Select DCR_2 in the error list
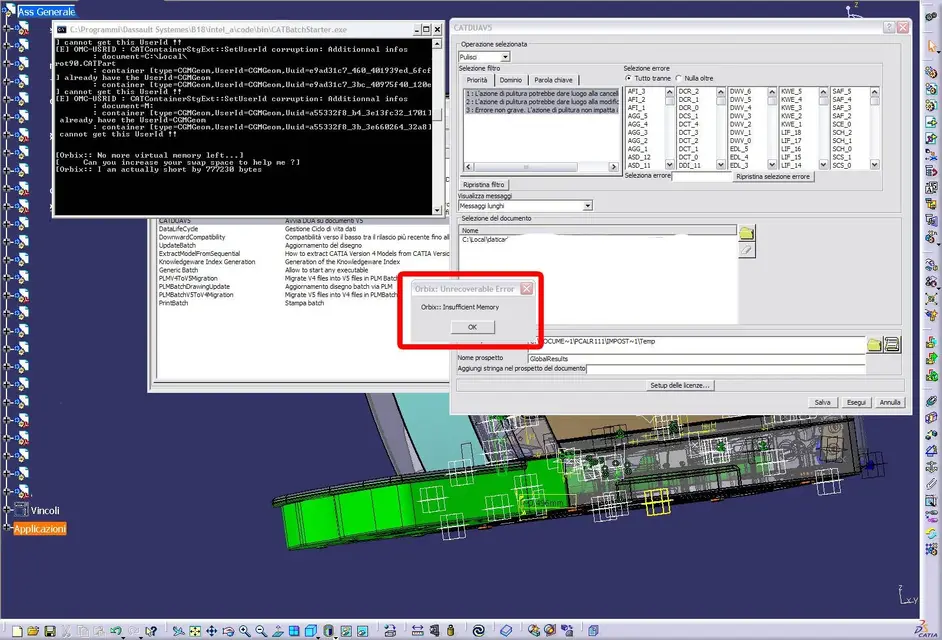 click(x=688, y=91)
